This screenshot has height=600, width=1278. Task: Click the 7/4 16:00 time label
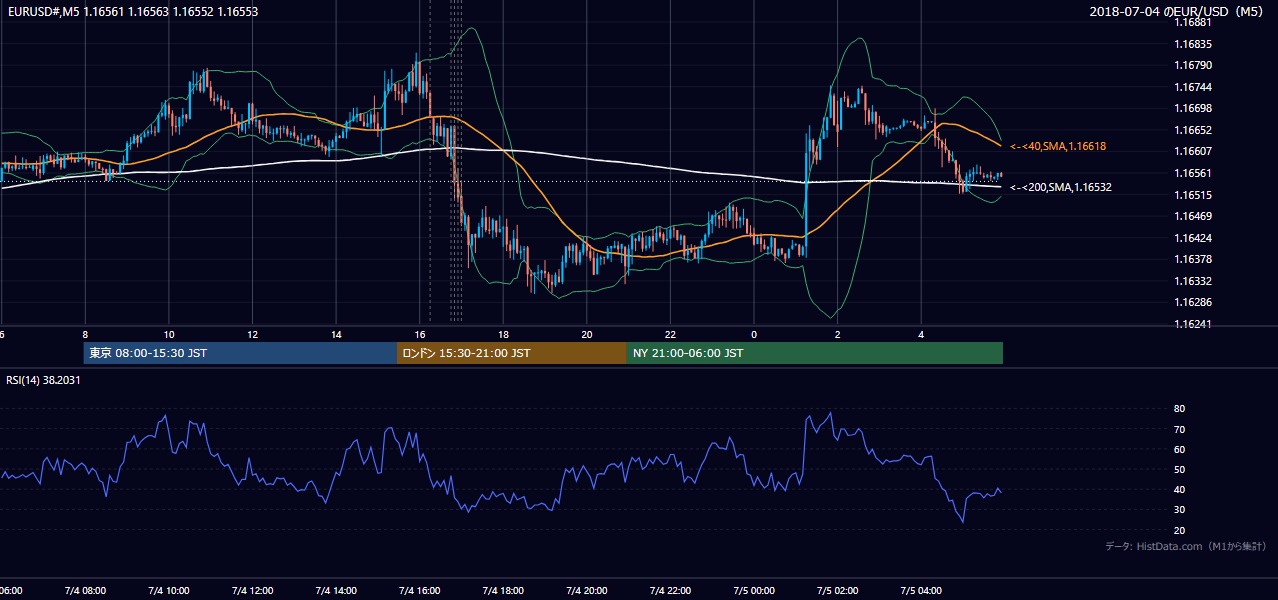click(x=420, y=590)
